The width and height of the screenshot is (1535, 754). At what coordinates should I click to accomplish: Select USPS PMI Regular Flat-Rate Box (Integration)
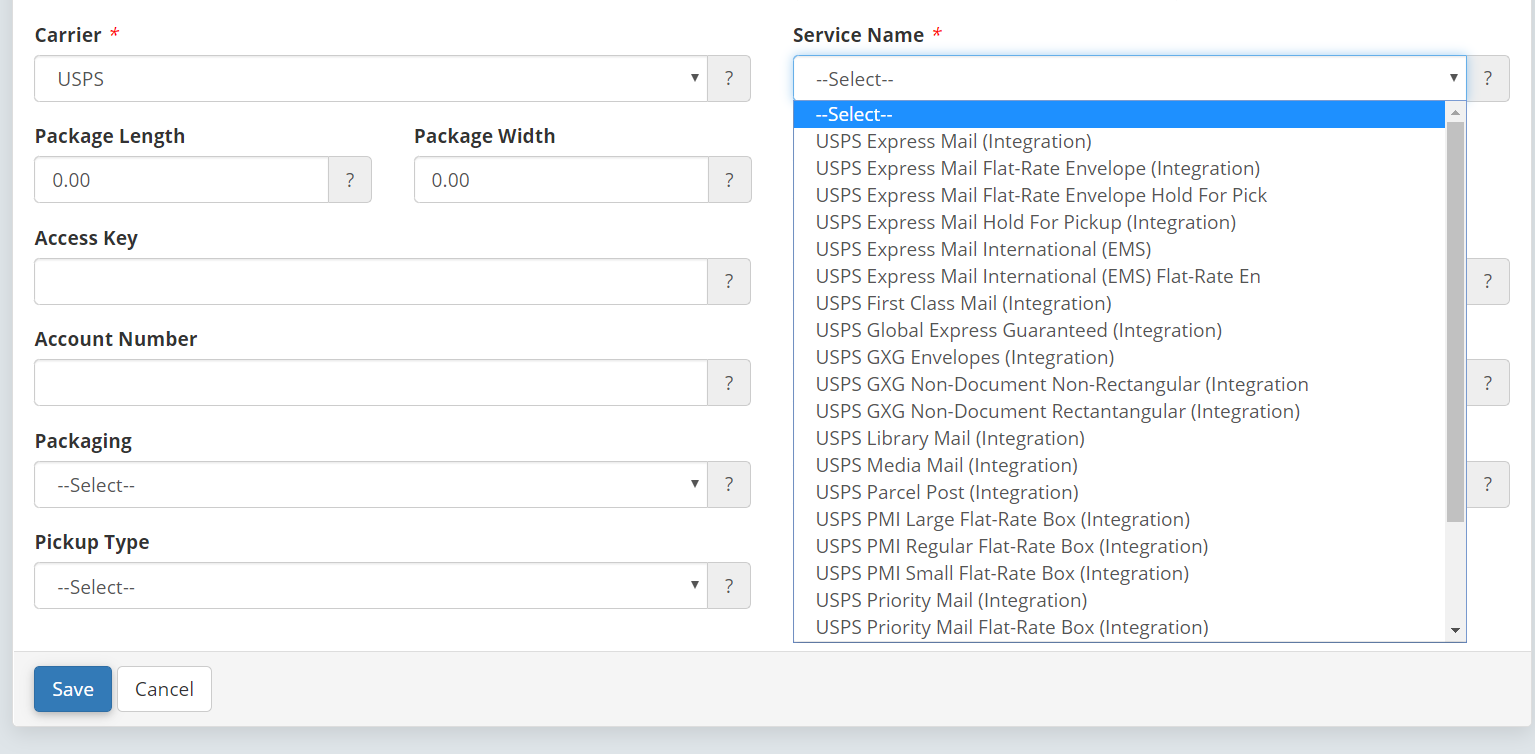point(1120,546)
